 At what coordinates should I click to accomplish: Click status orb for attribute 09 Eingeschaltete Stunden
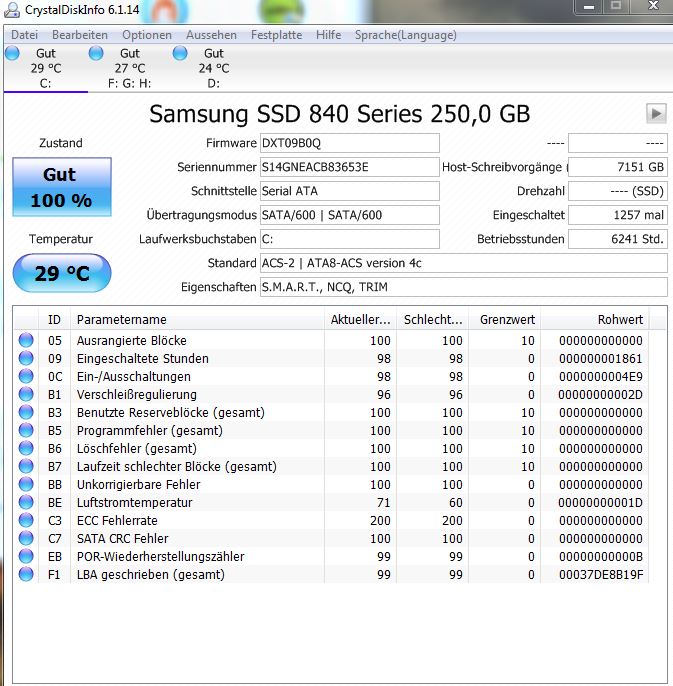coord(26,358)
